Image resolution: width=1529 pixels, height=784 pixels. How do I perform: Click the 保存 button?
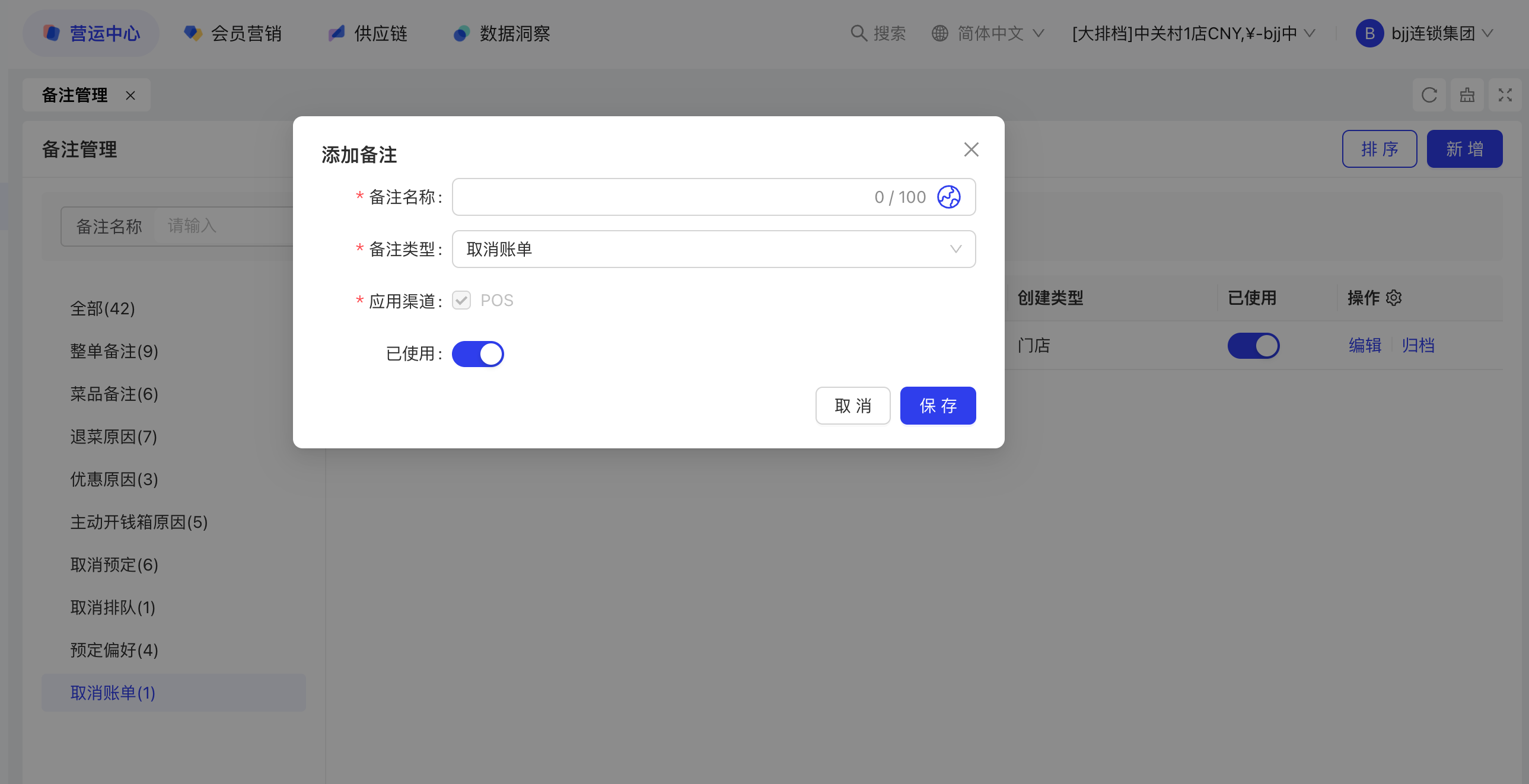pos(937,406)
